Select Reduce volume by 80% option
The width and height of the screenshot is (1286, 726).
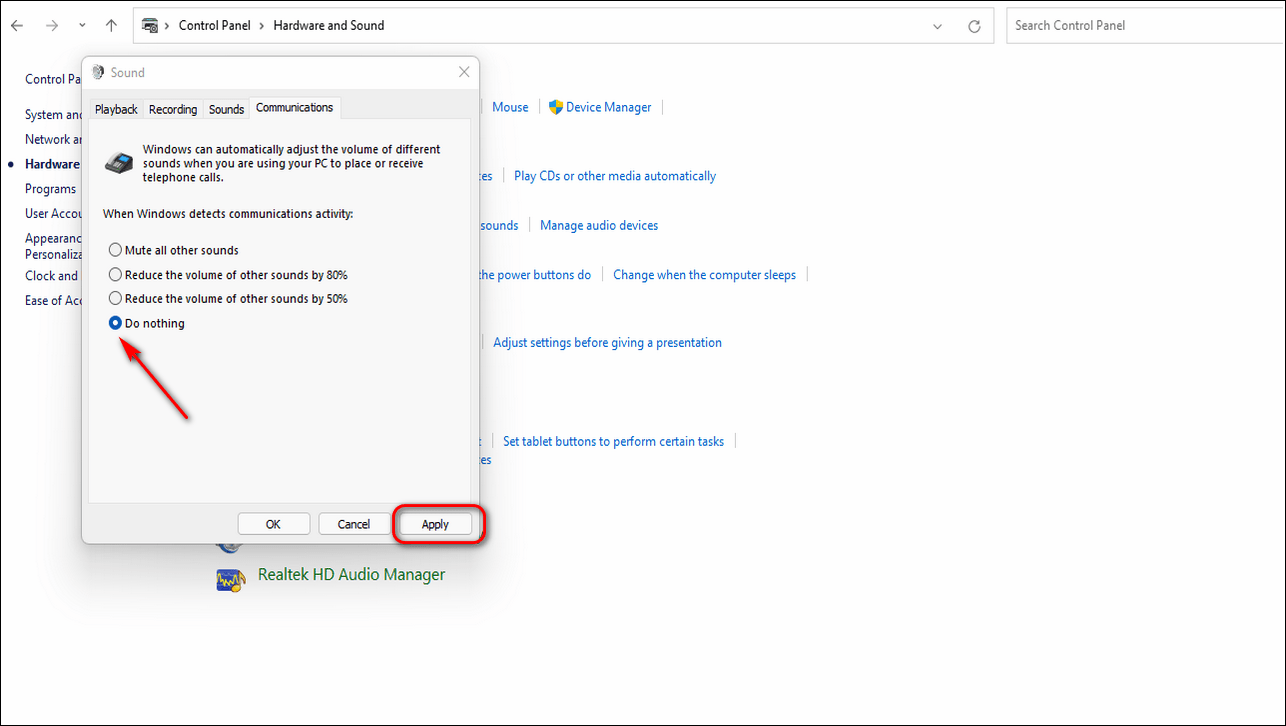tap(116, 274)
